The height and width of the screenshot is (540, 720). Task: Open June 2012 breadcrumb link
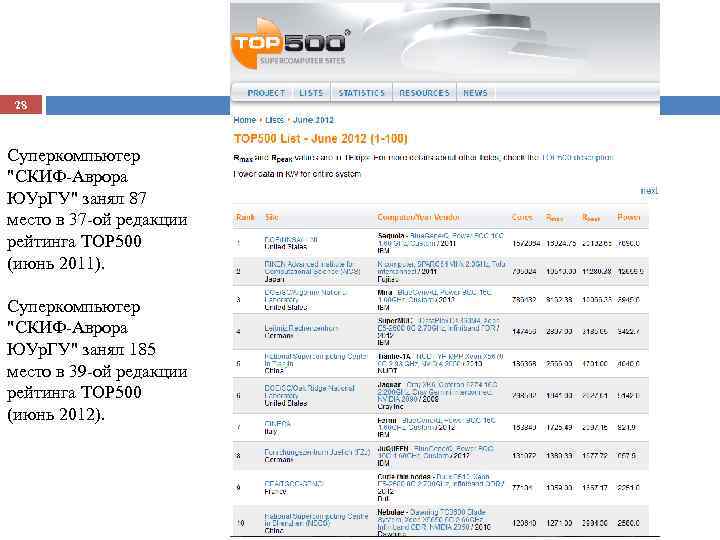313,120
